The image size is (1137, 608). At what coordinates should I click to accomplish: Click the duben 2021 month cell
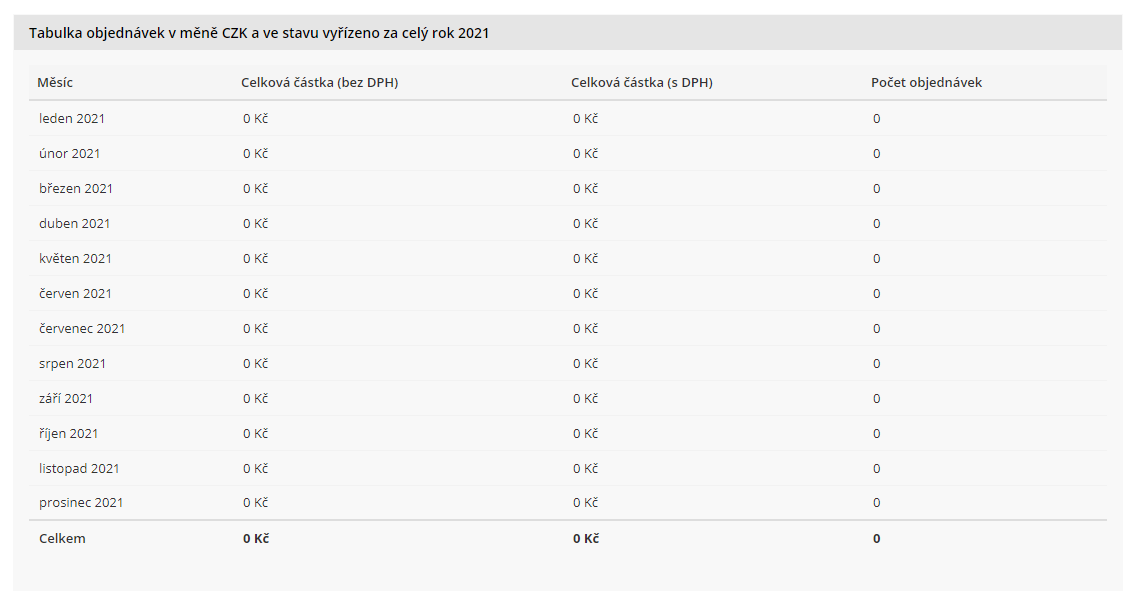pyautogui.click(x=75, y=224)
